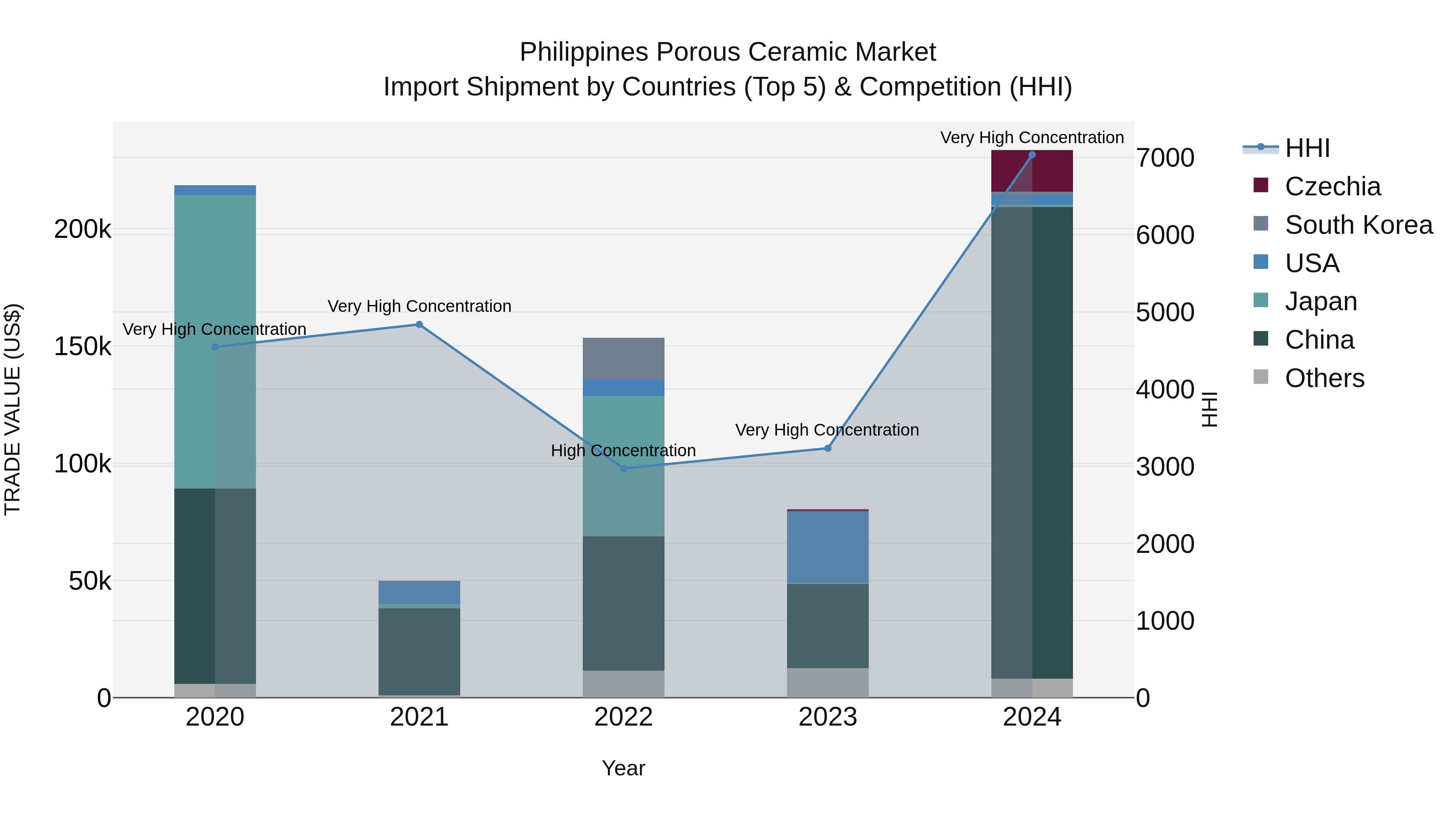Image resolution: width=1456 pixels, height=819 pixels.
Task: Click the 100k left axis tick label
Action: [83, 464]
